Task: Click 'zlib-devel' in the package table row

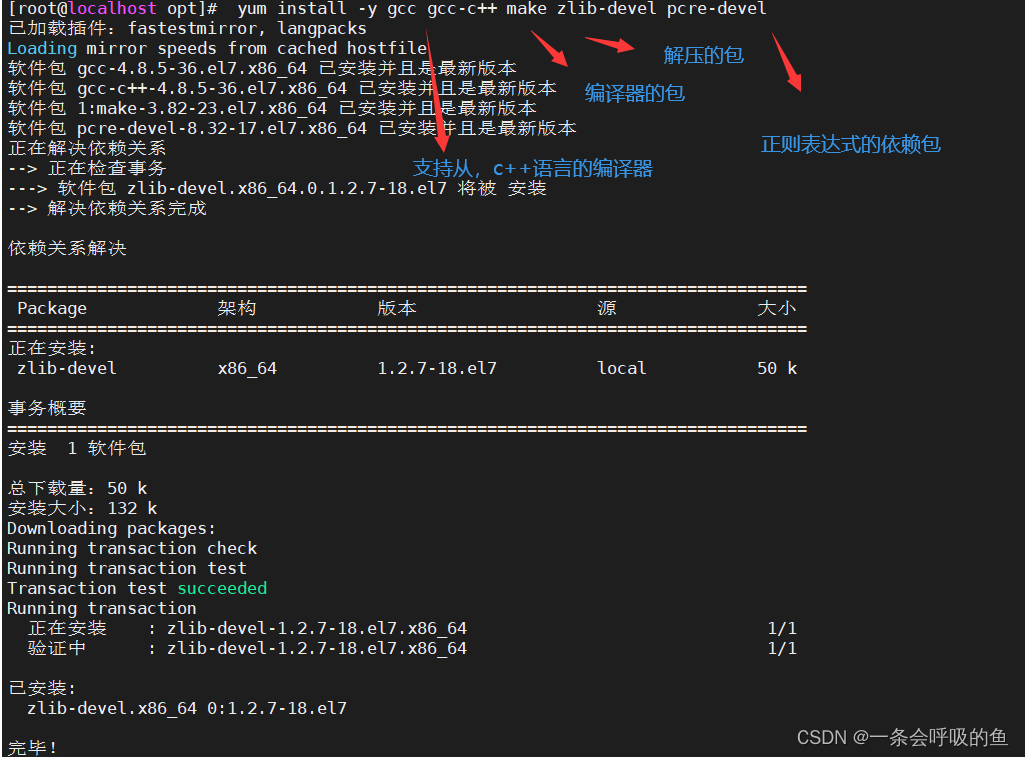Action: point(67,369)
